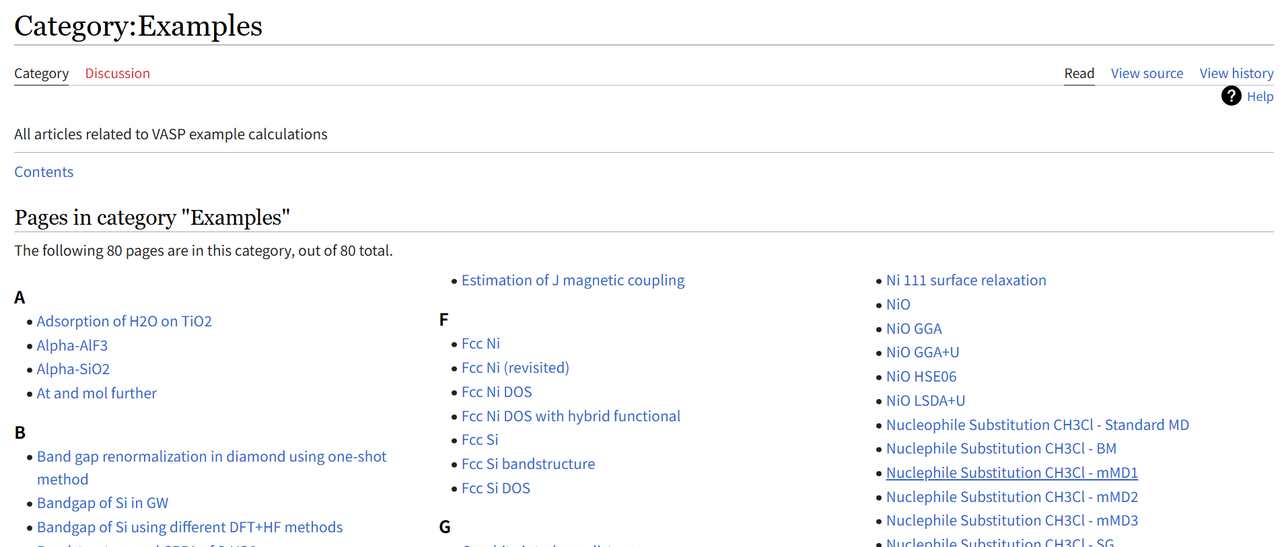Open the View history tab
The image size is (1280, 547).
coord(1236,73)
